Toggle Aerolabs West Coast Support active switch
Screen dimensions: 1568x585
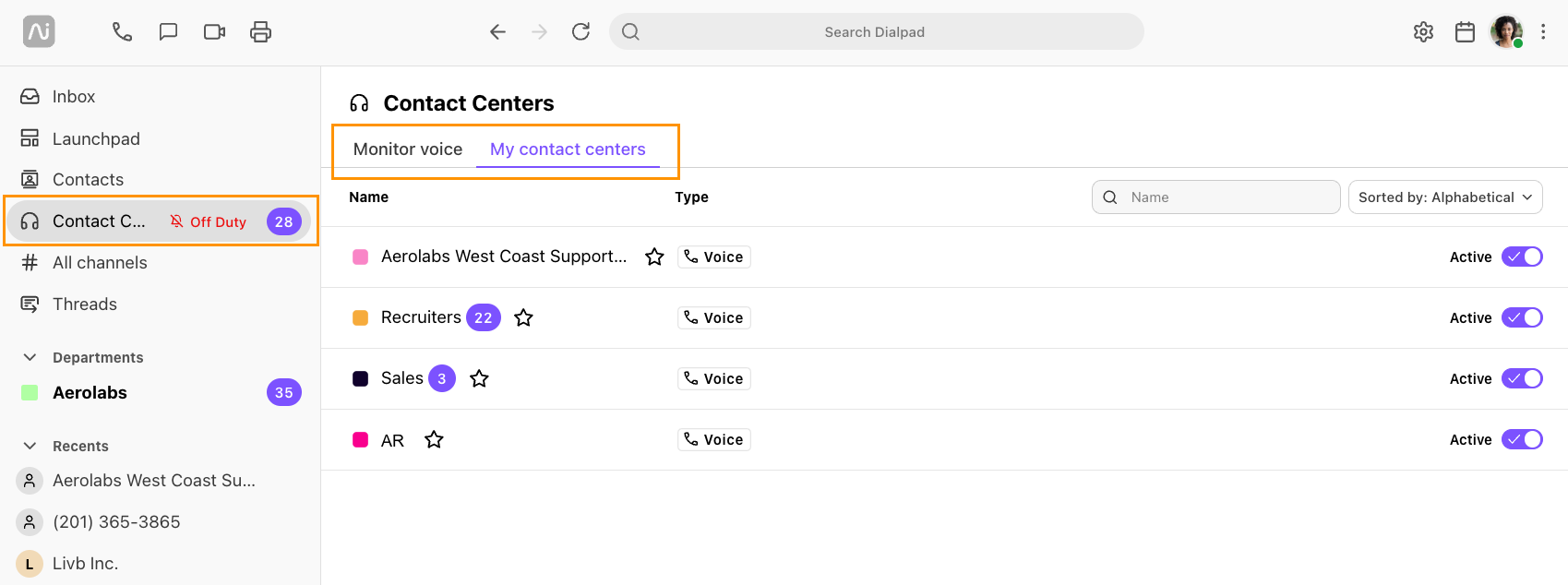coord(1522,257)
